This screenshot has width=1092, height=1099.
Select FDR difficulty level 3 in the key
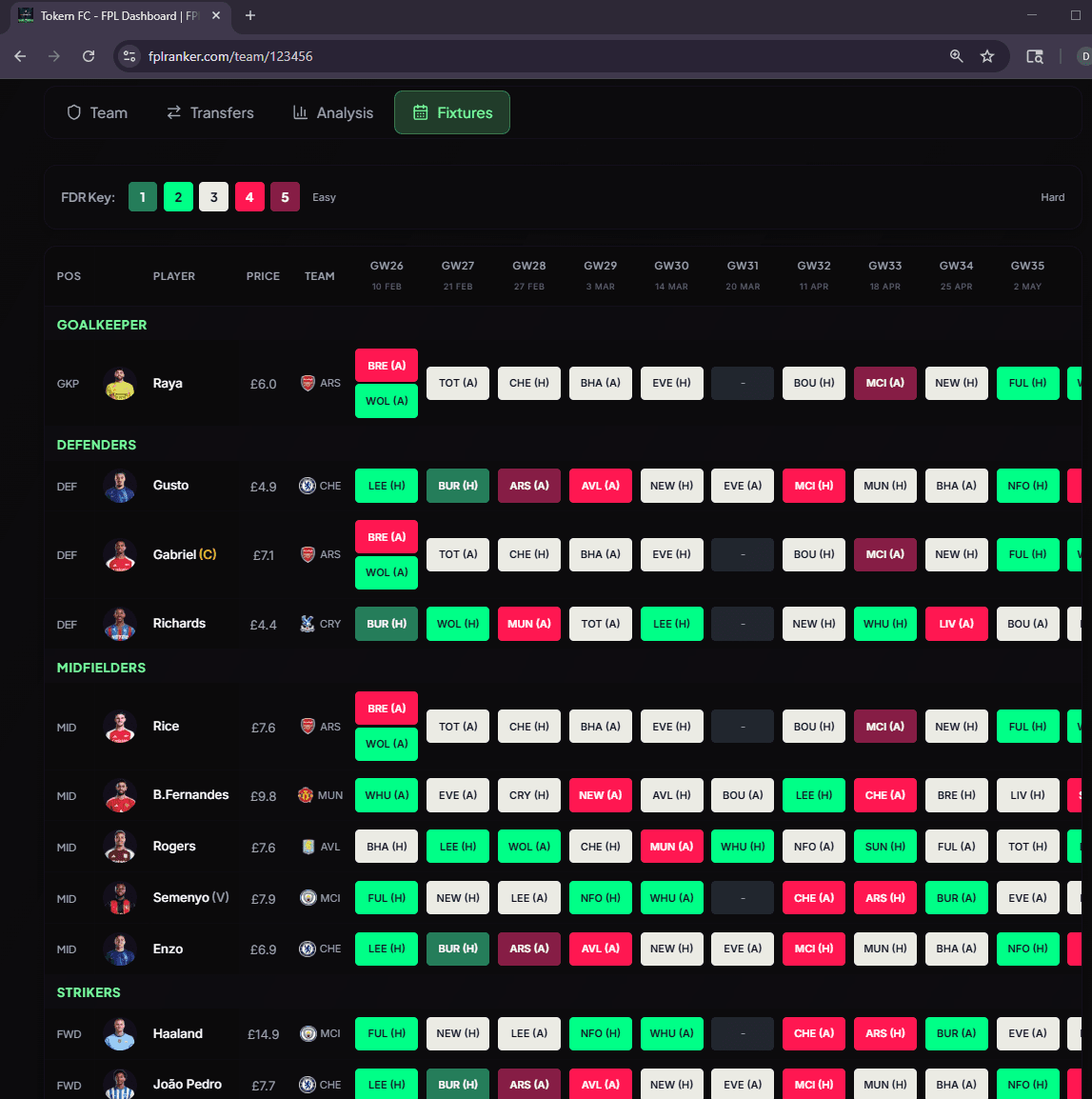tap(213, 196)
